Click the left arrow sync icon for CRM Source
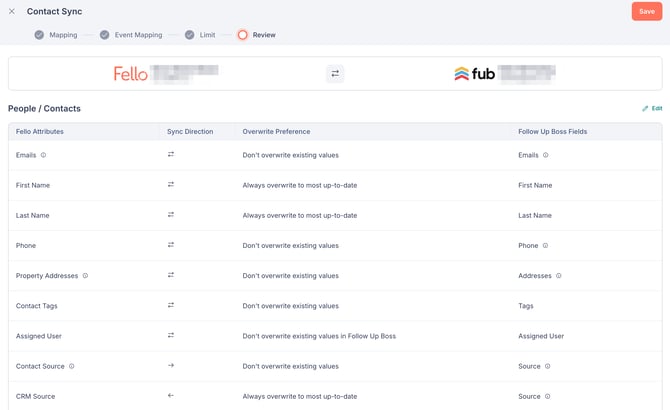670x410 pixels. point(171,396)
